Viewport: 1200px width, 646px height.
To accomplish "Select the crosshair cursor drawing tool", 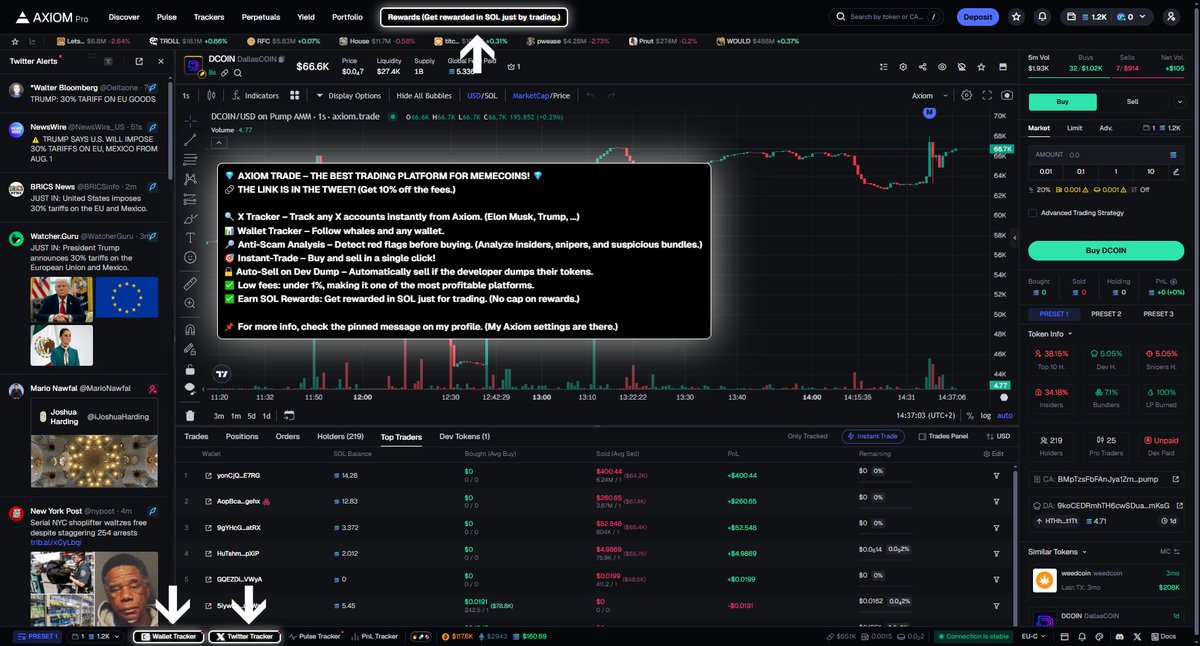I will [x=190, y=121].
